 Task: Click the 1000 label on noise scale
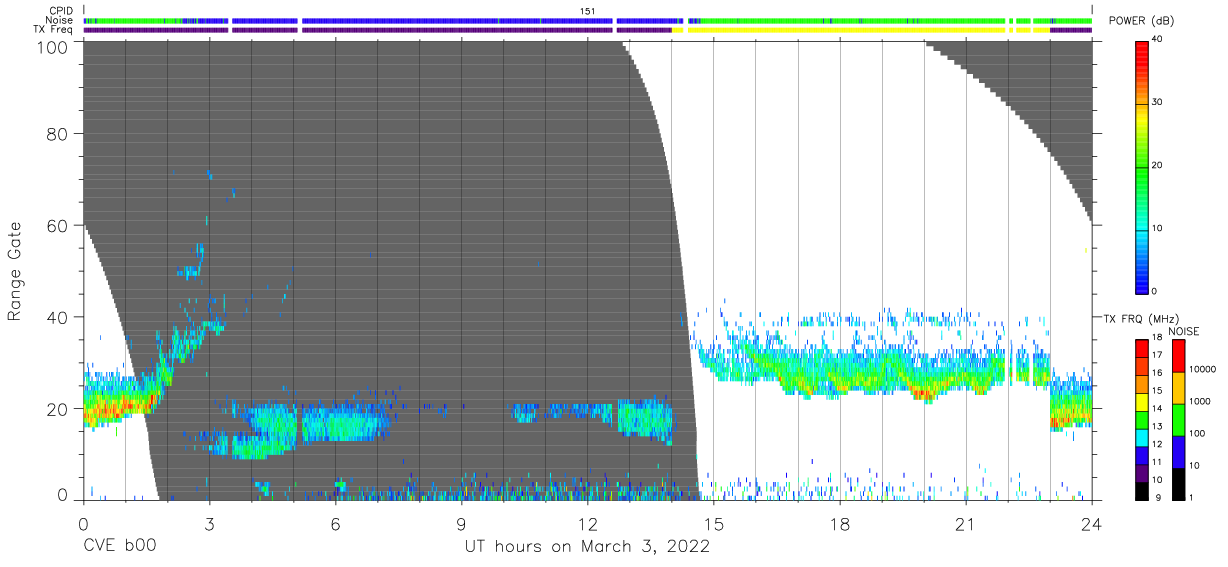click(x=1201, y=401)
